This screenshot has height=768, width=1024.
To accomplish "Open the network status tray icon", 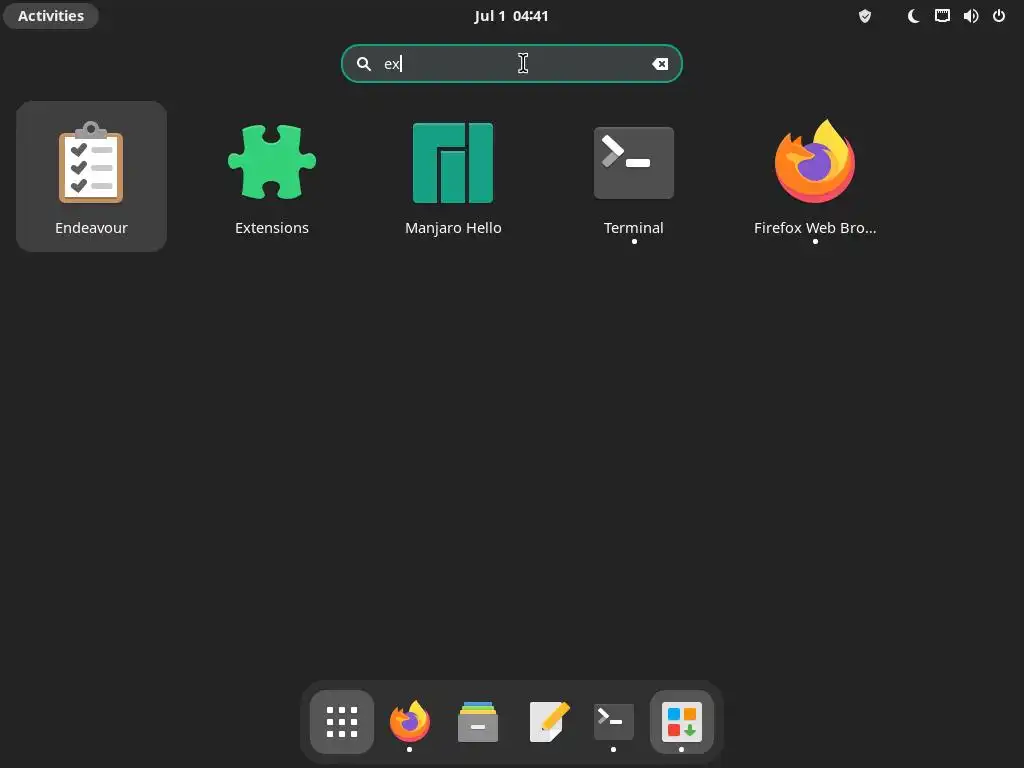I will (x=942, y=16).
